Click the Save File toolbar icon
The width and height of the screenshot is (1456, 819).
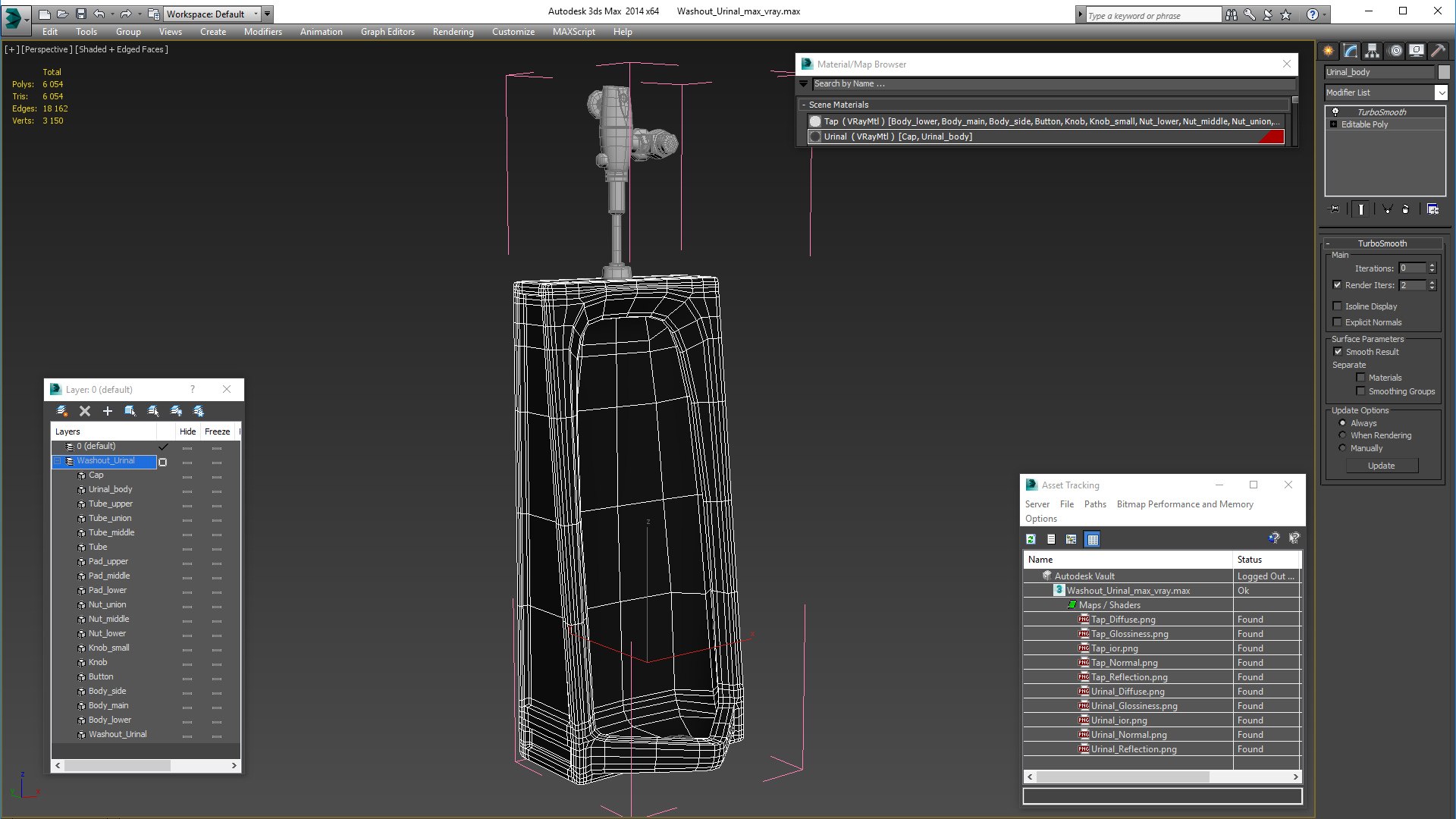(80, 14)
